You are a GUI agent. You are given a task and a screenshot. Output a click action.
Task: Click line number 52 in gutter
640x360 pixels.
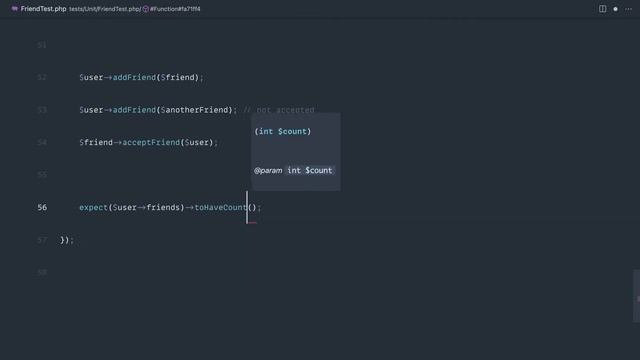[x=42, y=78]
